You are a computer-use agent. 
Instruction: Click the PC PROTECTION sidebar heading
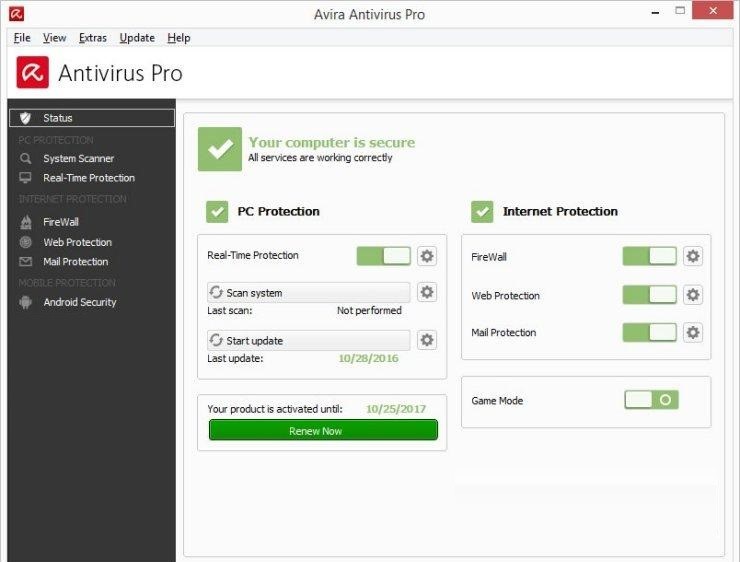tap(56, 140)
